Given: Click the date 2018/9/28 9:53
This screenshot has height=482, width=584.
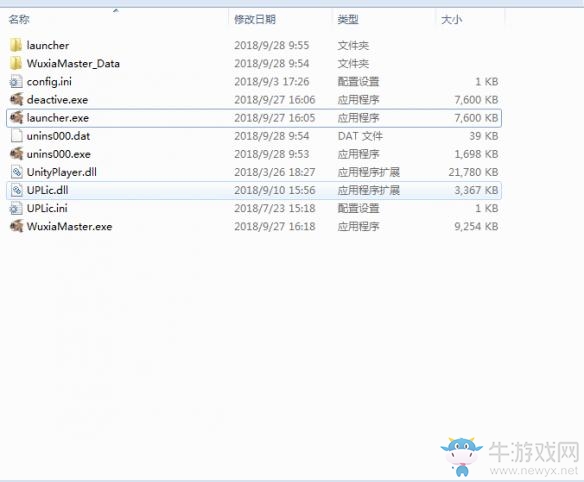Looking at the screenshot, I should 272,154.
